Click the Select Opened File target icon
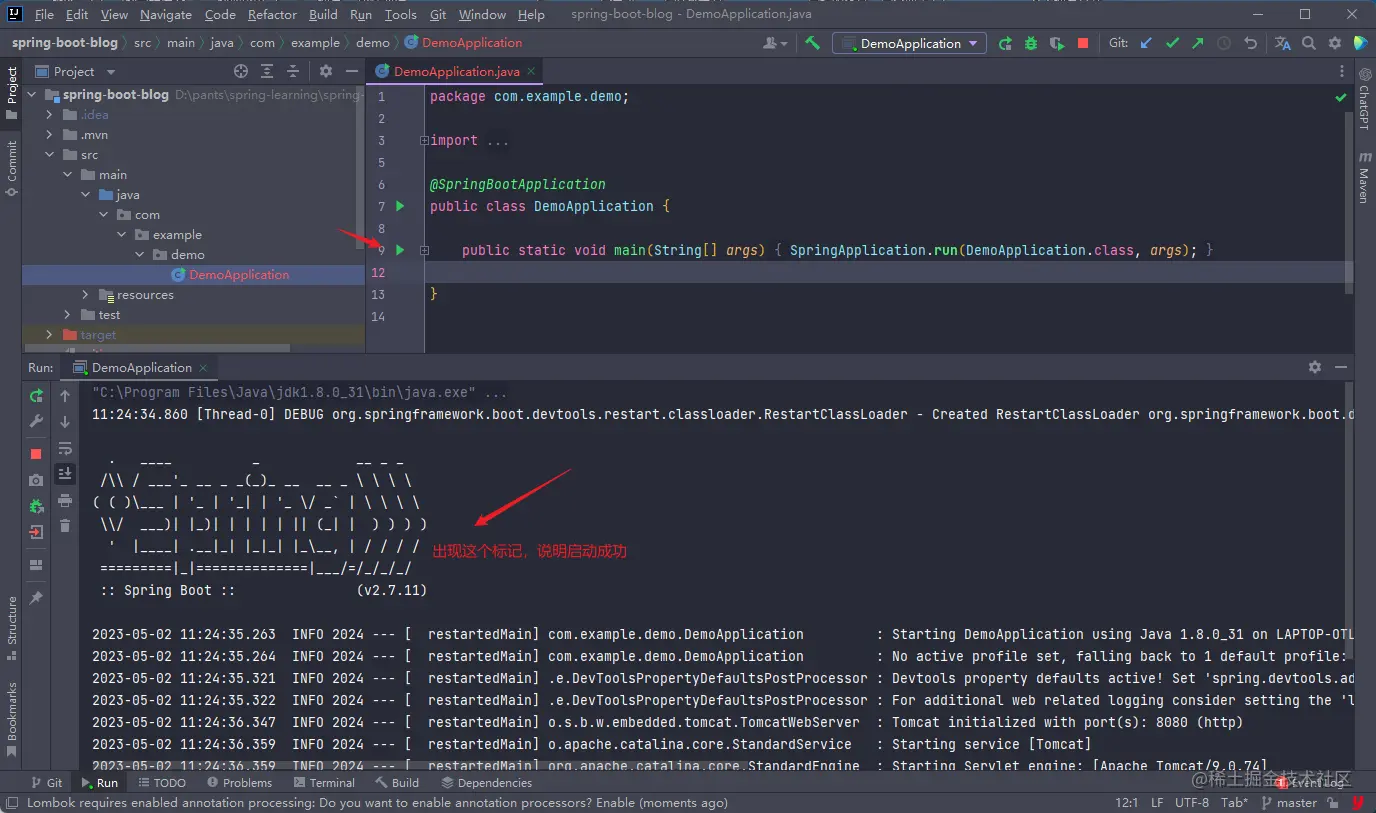The height and width of the screenshot is (813, 1376). coord(240,71)
